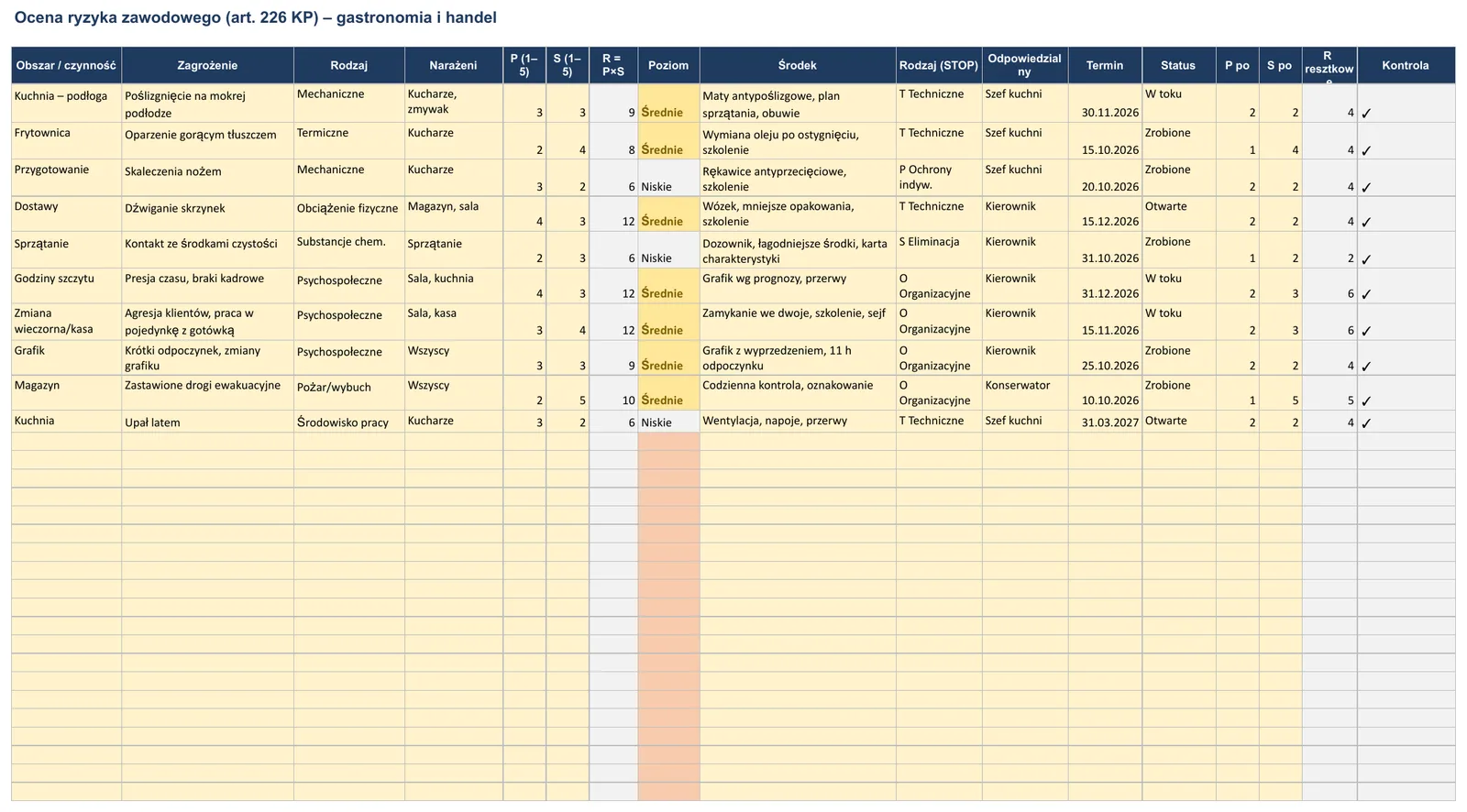Viewport: 1467px width, 812px height.
Task: Click the 'Zamykanie we dwoje, szkolenie, sejf' cell
Action: [x=798, y=322]
